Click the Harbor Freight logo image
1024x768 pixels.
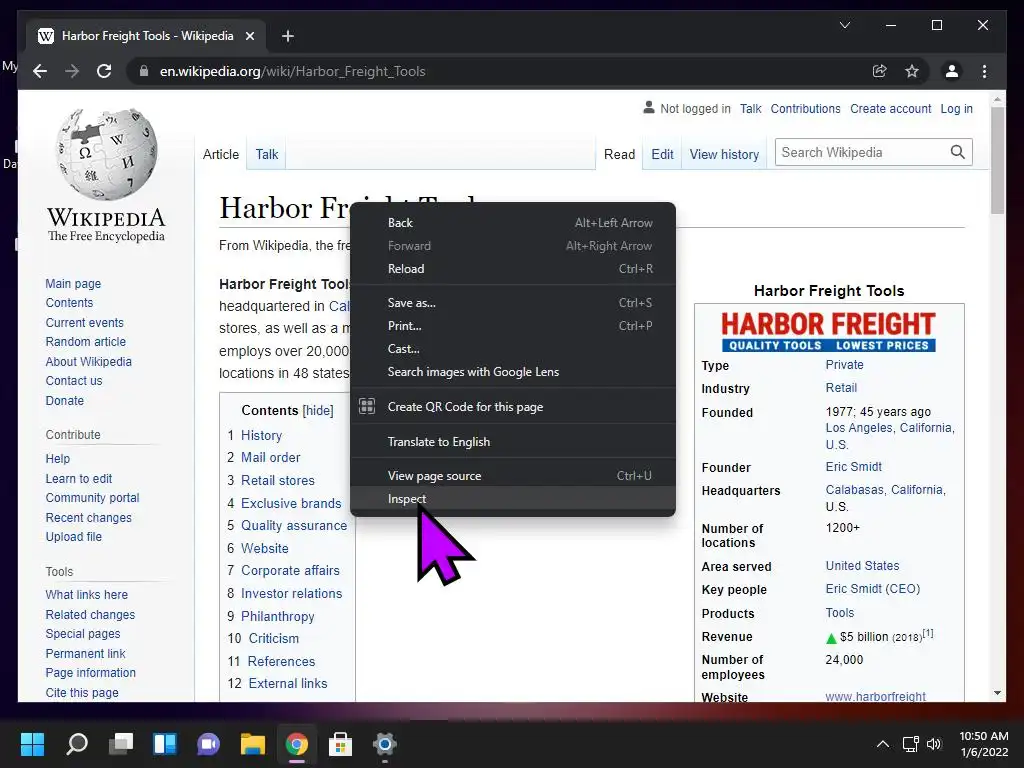[829, 331]
